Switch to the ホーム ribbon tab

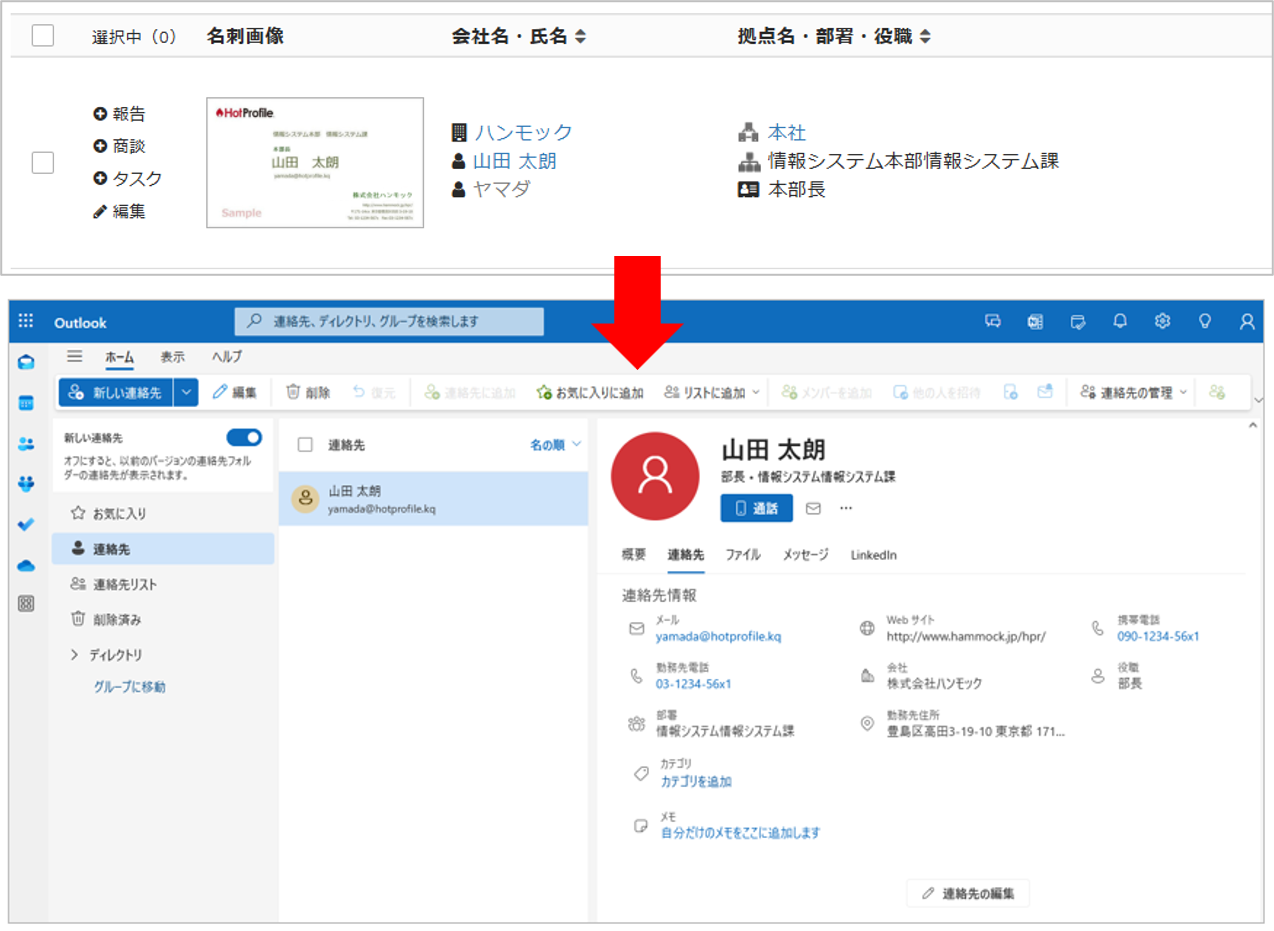(x=121, y=356)
